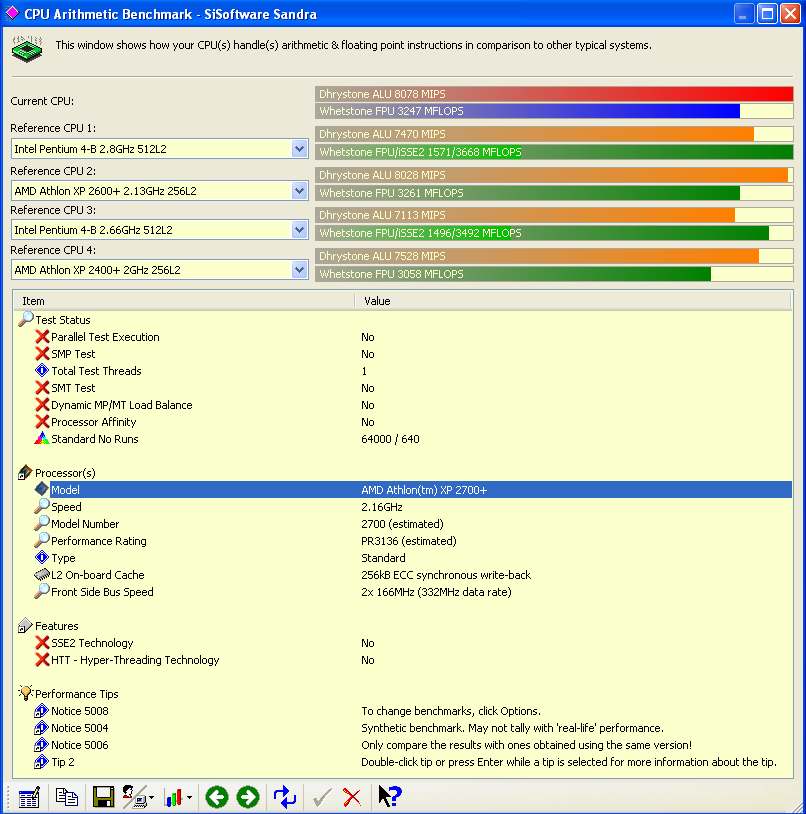Viewport: 806px width, 814px height.
Task: Select the Dynamic MP/MT Load Balance row
Action: [403, 405]
